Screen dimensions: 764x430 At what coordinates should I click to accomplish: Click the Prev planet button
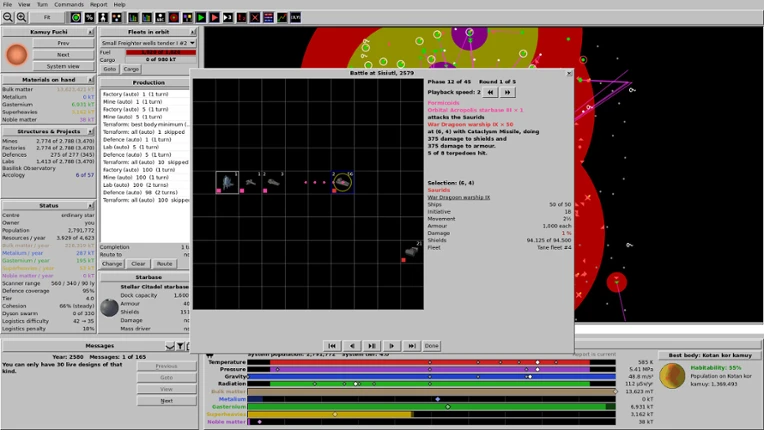pyautogui.click(x=63, y=43)
